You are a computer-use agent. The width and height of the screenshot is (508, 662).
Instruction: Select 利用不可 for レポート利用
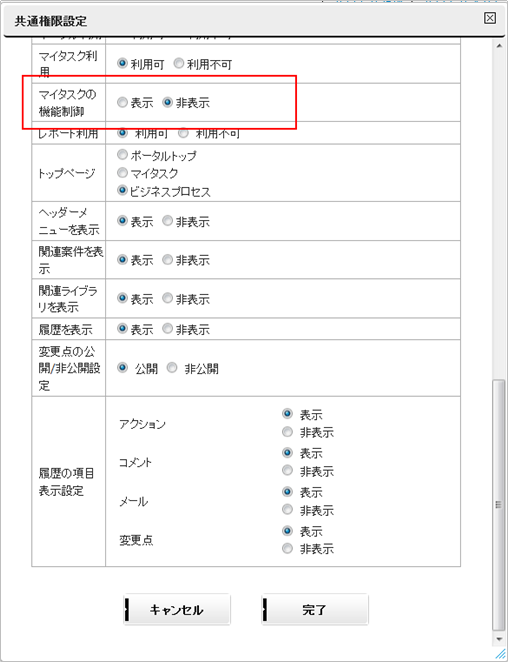(x=183, y=133)
